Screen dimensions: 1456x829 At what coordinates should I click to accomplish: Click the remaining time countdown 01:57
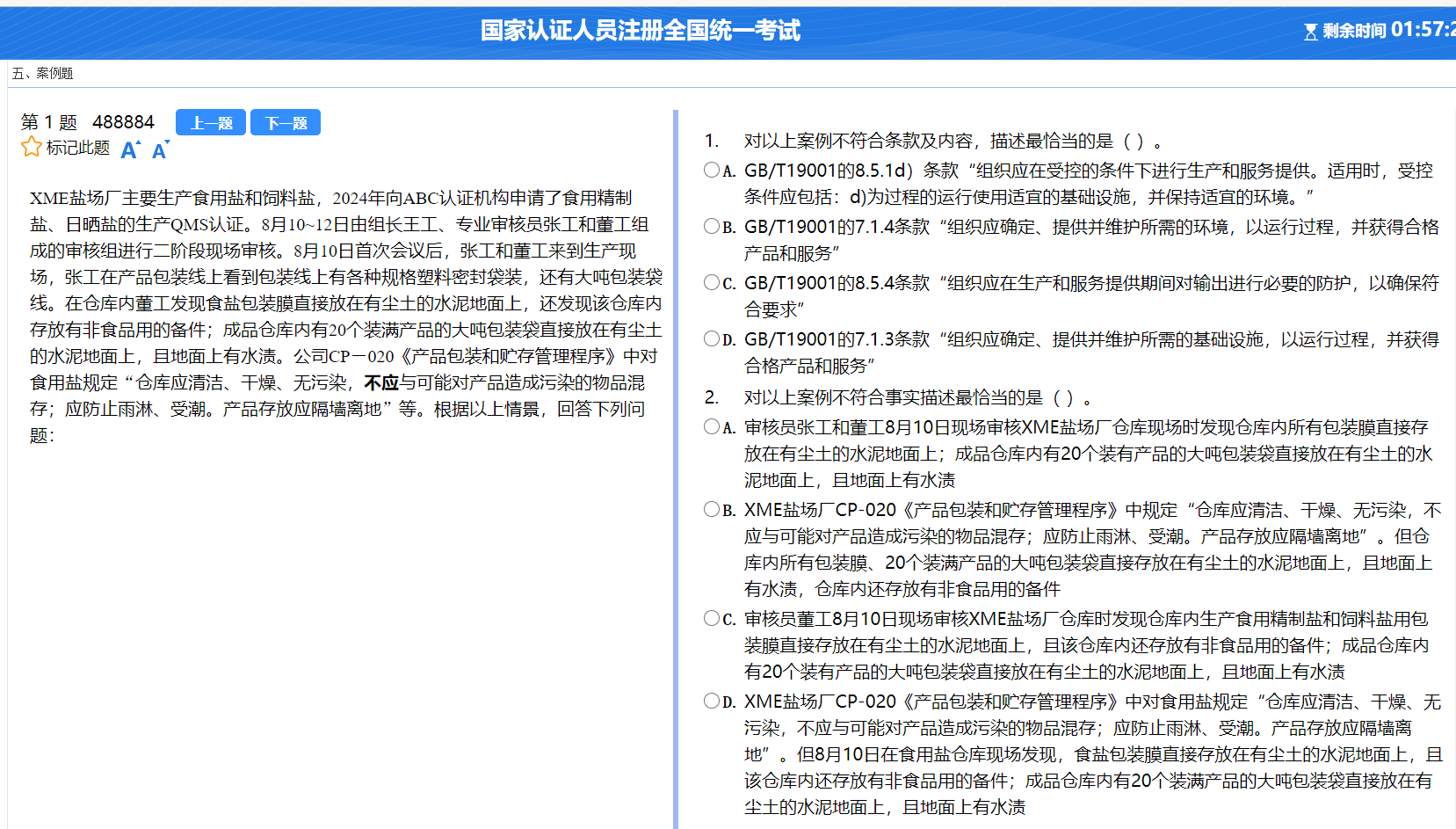pyautogui.click(x=1422, y=30)
